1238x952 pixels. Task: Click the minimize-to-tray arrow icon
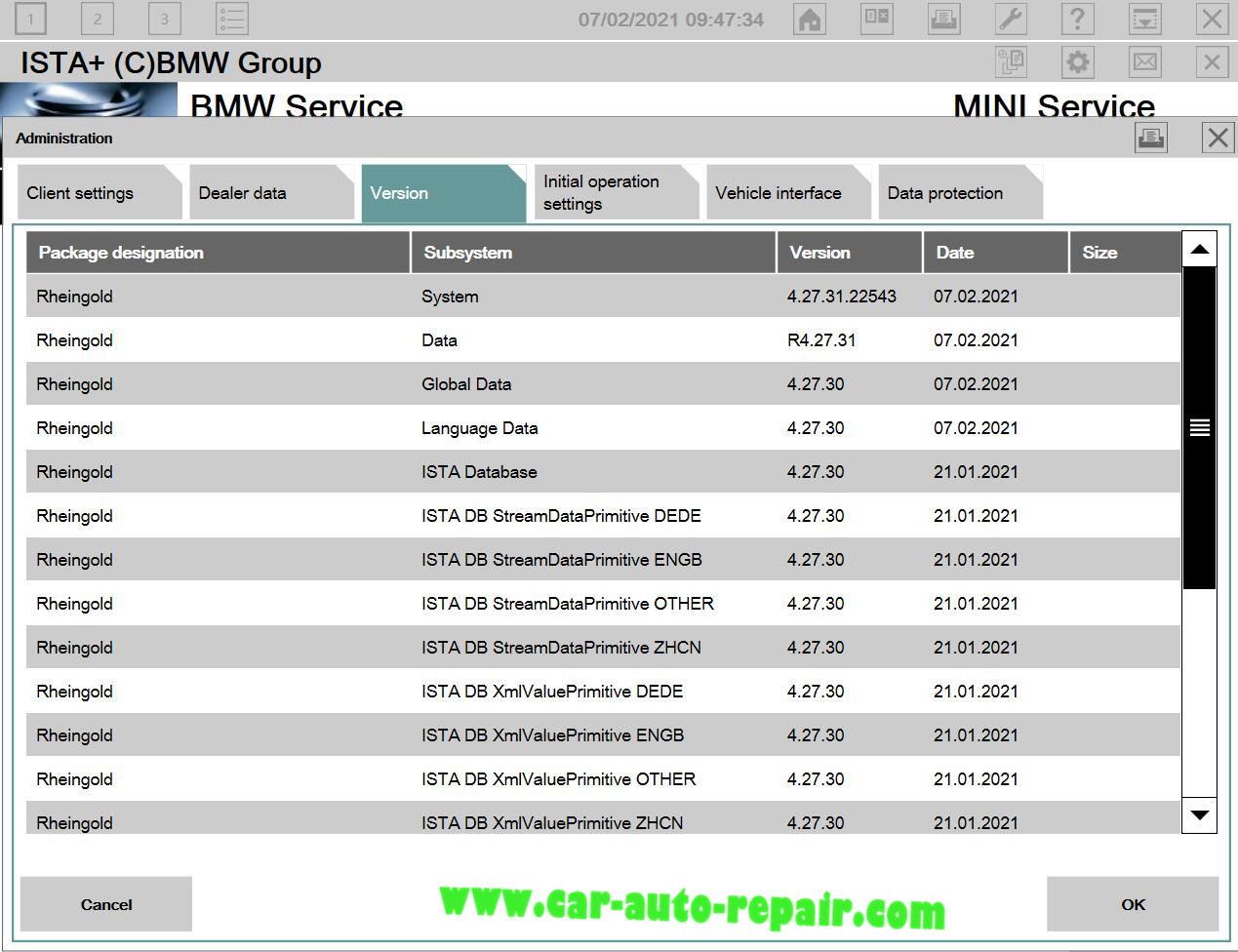(1144, 19)
